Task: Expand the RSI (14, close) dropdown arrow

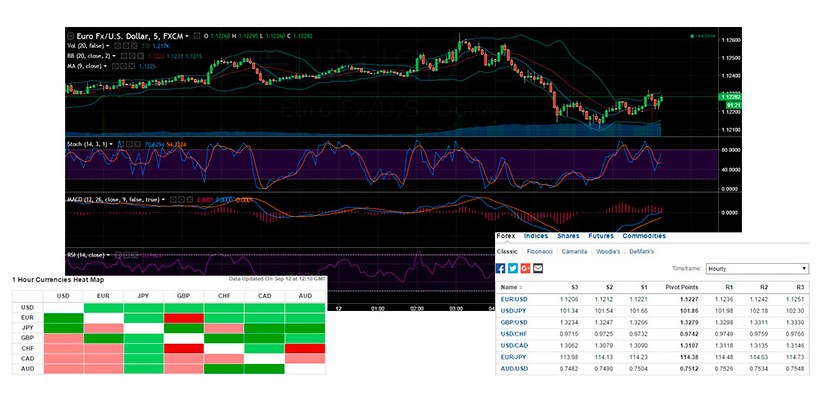Action: (x=108, y=255)
